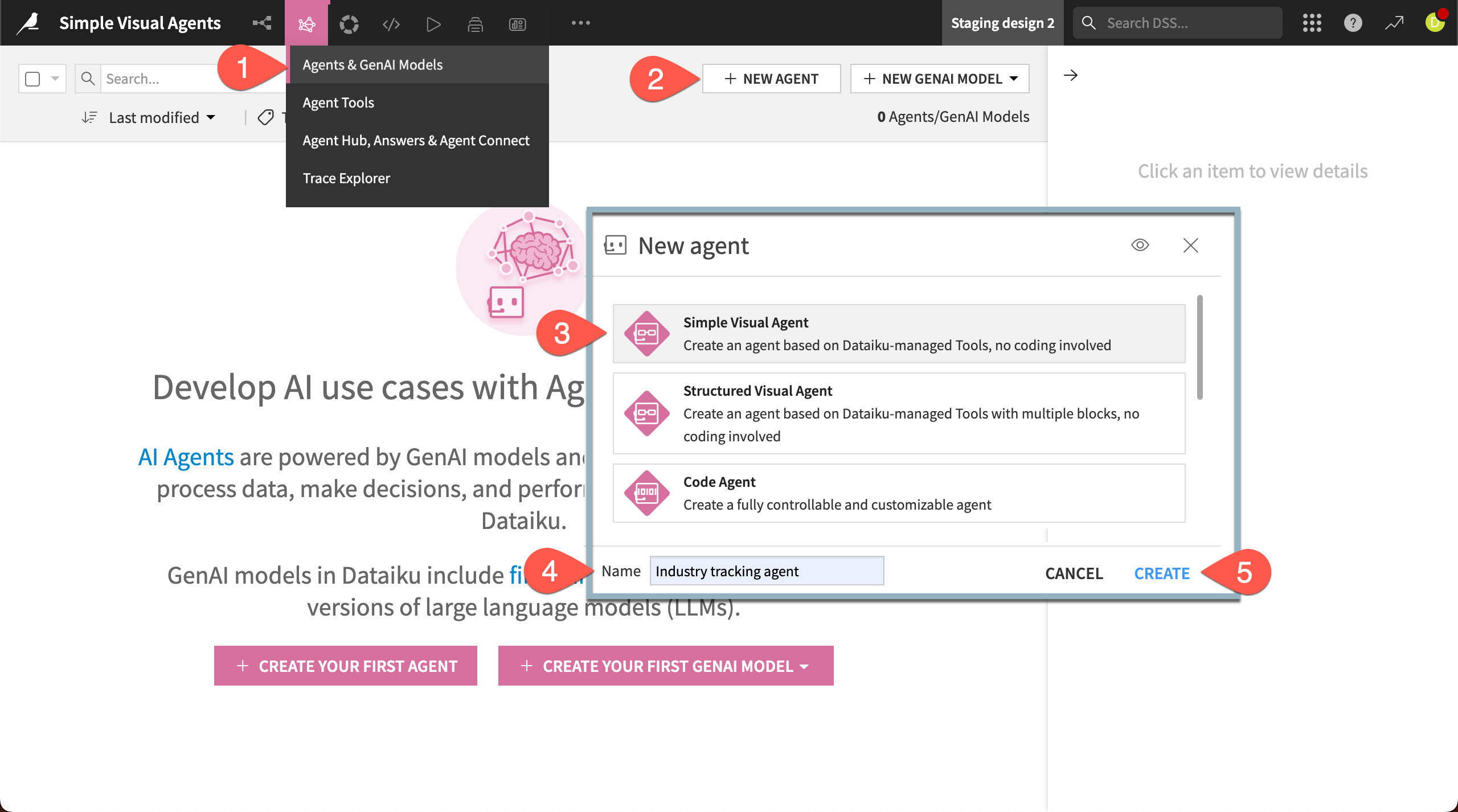The height and width of the screenshot is (812, 1458).
Task: Click the dashboards icon in the toolbar
Action: 518,23
